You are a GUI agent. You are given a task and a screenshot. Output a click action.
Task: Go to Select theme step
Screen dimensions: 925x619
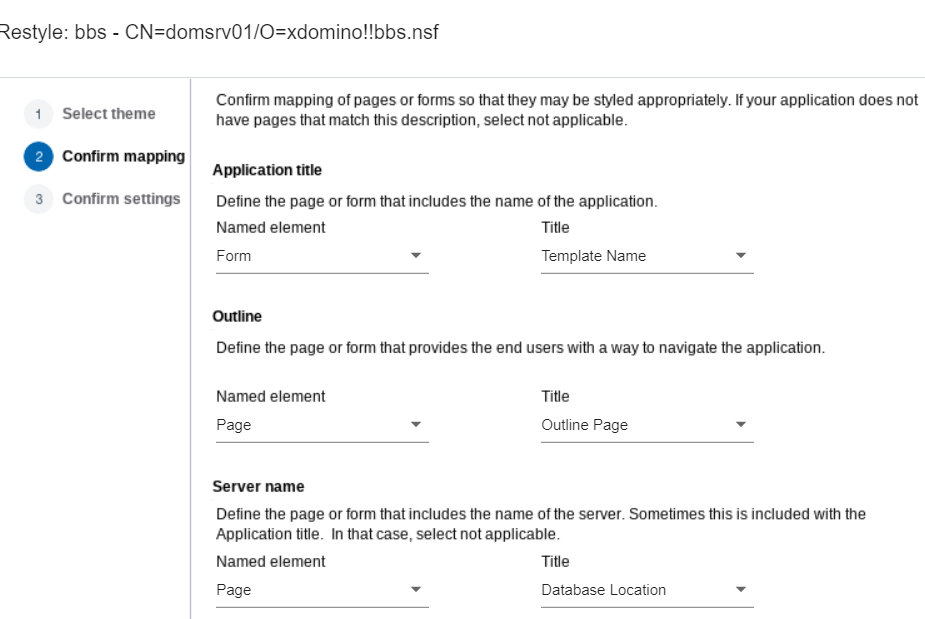[x=109, y=113]
